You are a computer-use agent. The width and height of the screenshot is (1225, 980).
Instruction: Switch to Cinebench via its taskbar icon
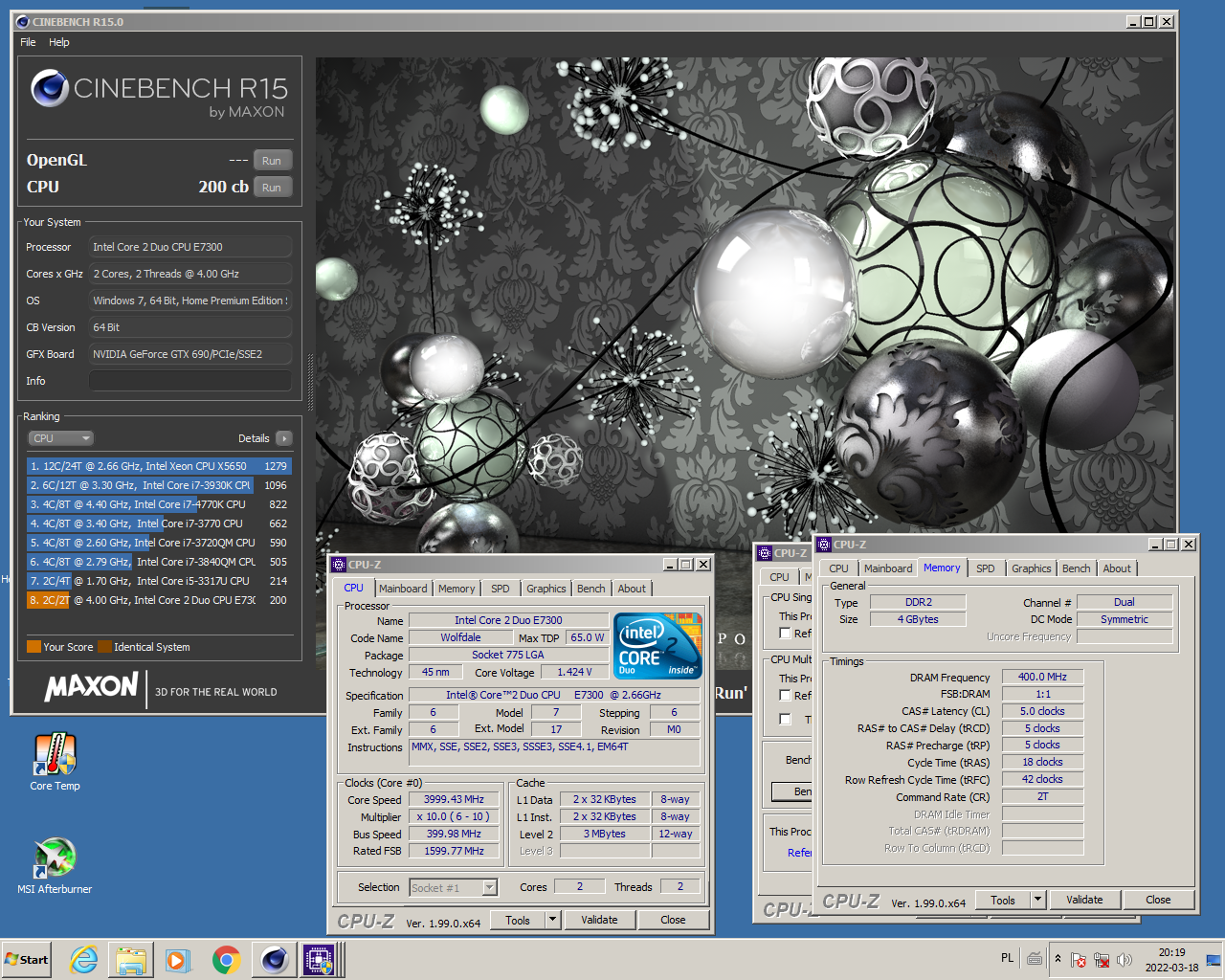[x=274, y=960]
